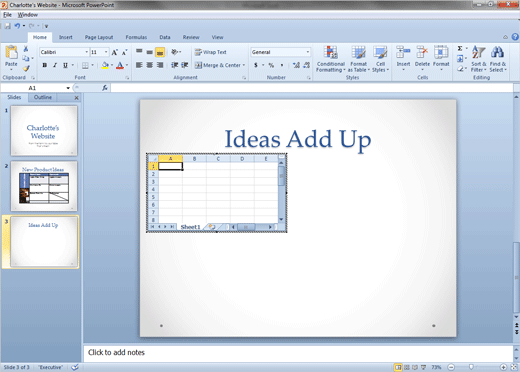The image size is (520, 372).
Task: Click the insert function fx icon
Action: point(105,88)
